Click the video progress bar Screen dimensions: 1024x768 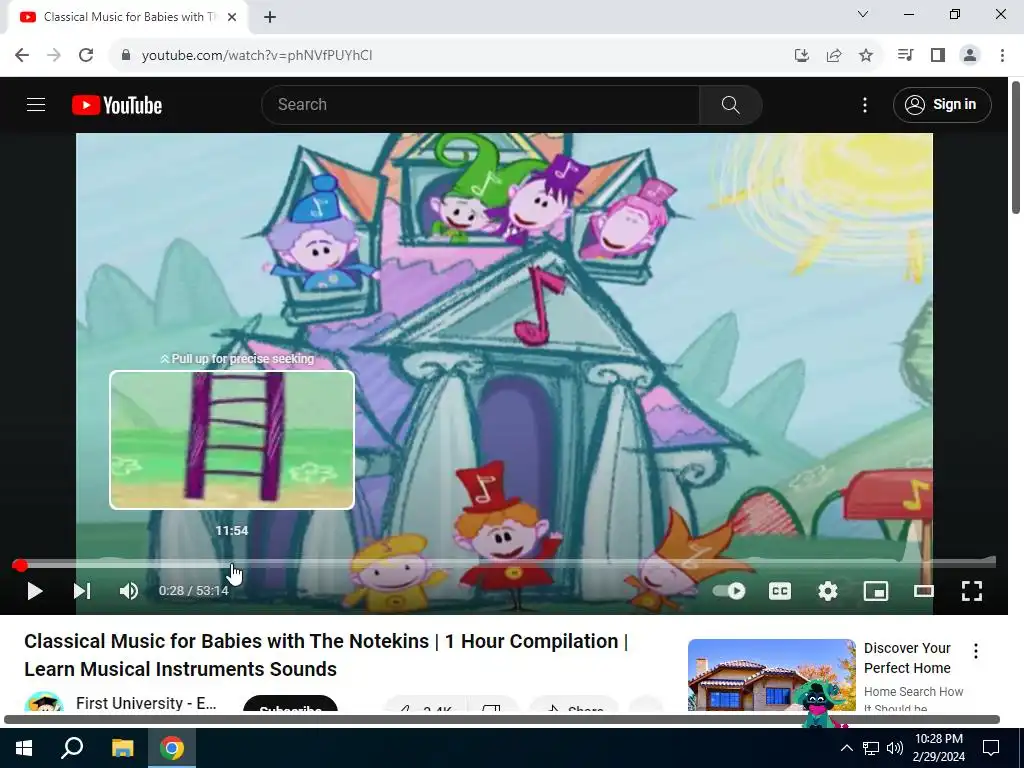504,565
